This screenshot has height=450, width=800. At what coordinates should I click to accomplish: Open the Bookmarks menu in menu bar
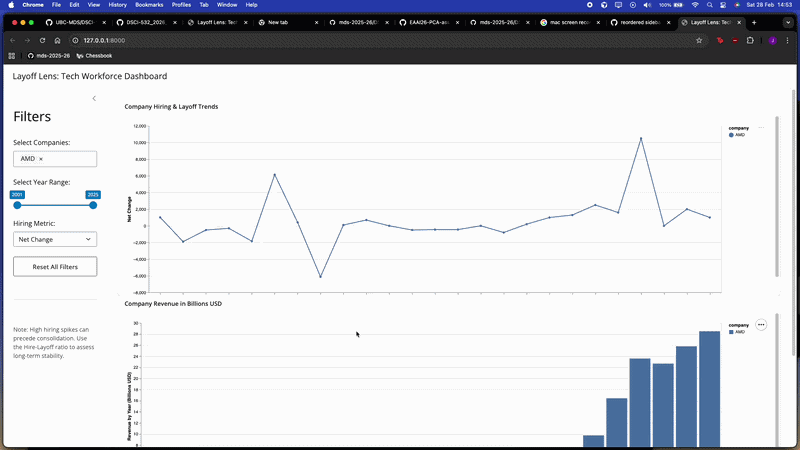149,5
